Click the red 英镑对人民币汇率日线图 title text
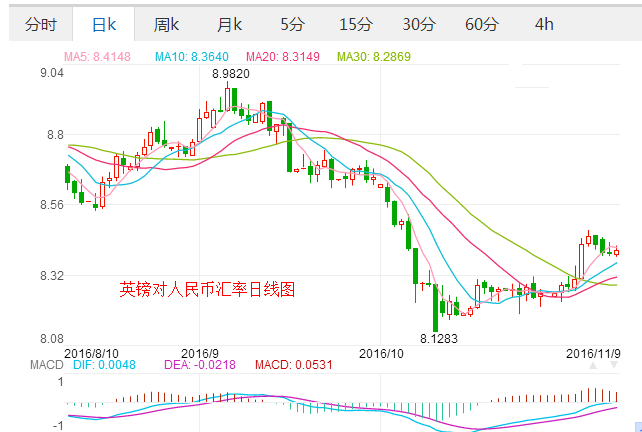This screenshot has height=432, width=642. pyautogui.click(x=208, y=290)
